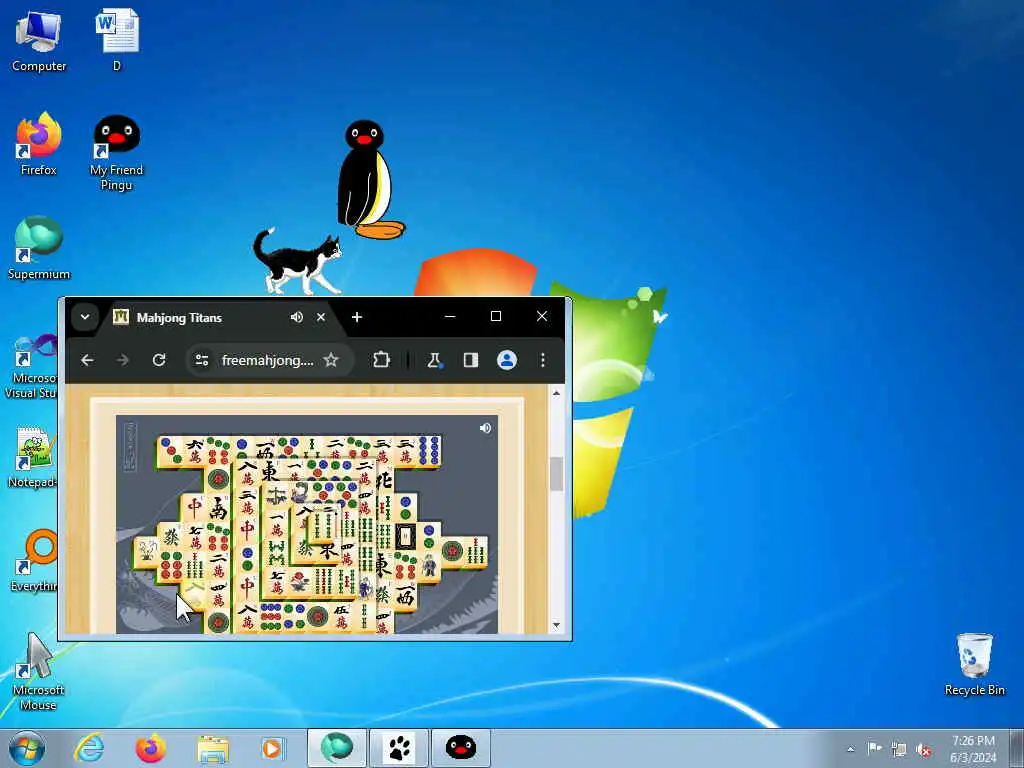This screenshot has height=768, width=1024.
Task: View site information for freemahjong
Action: point(202,360)
